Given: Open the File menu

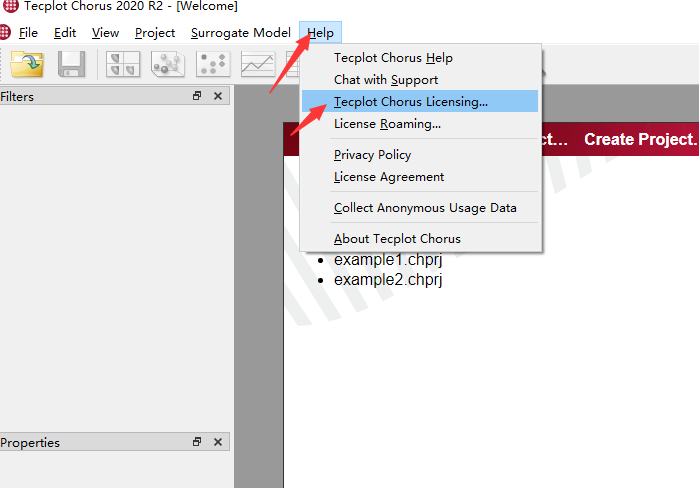Looking at the screenshot, I should pyautogui.click(x=28, y=33).
